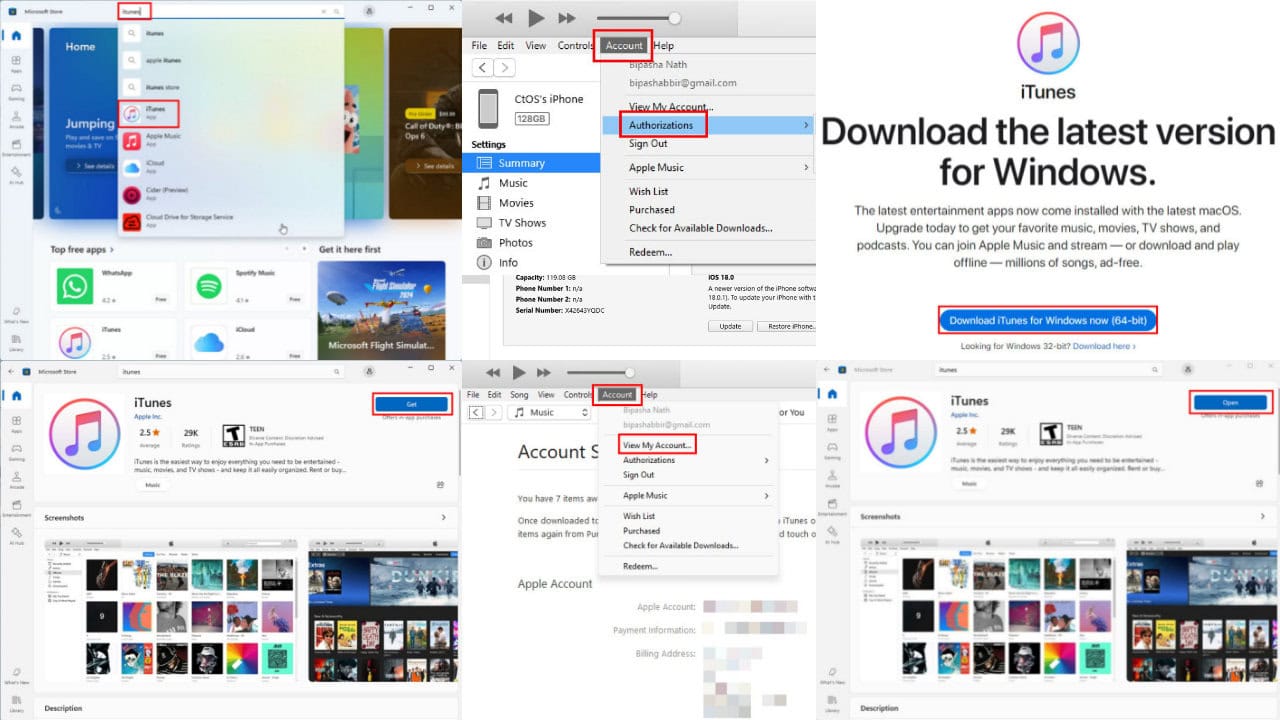
Task: Expand the highlighted Authorizations submenu
Action: pos(661,125)
